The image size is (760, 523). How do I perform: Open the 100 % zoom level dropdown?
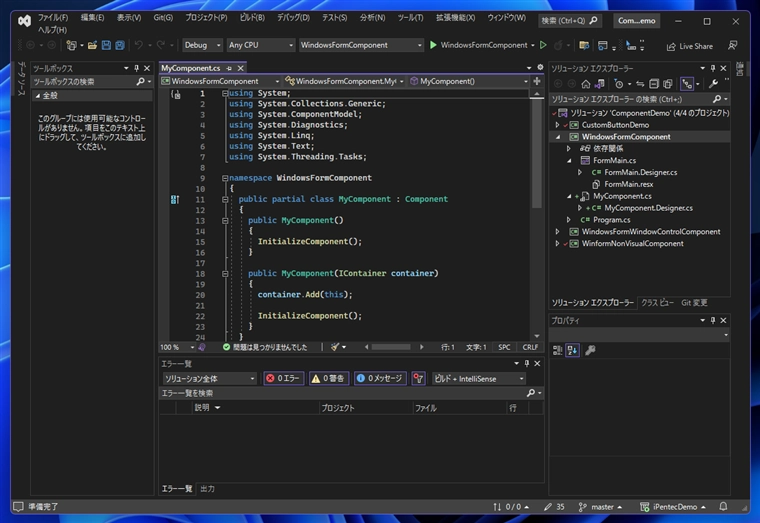point(177,347)
